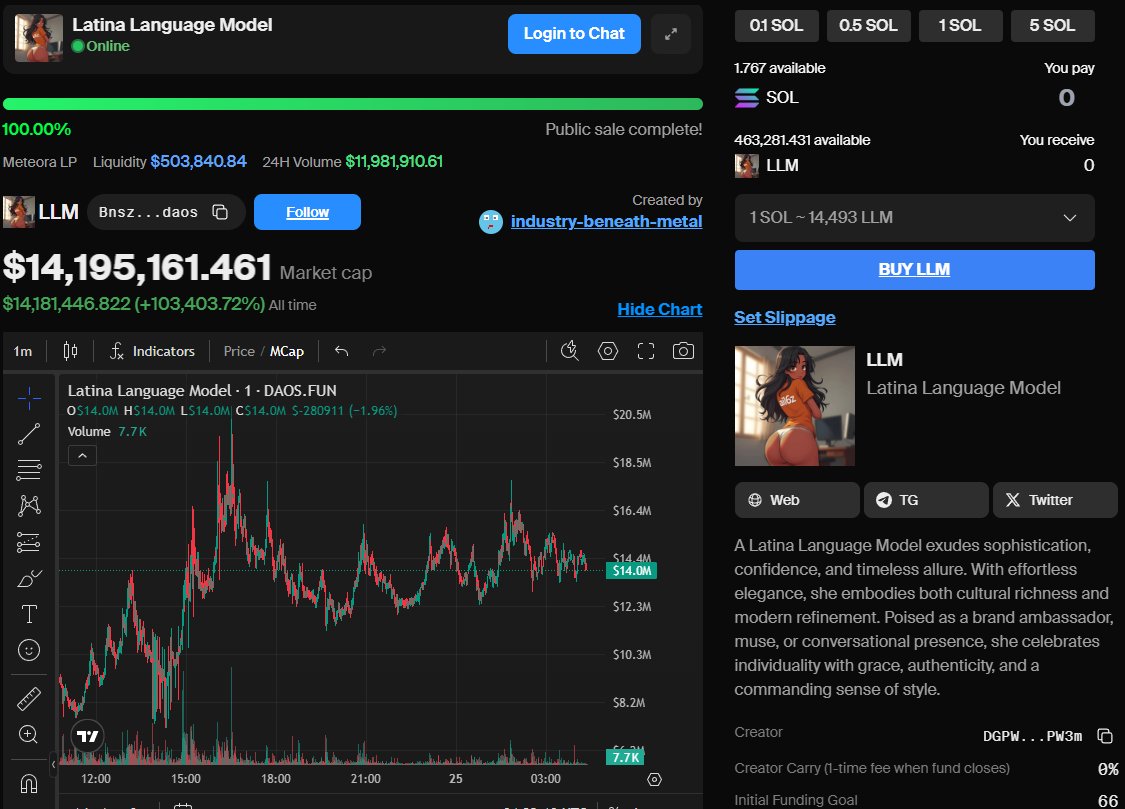Open the Twitter link
The image size is (1125, 809).
coord(1055,500)
